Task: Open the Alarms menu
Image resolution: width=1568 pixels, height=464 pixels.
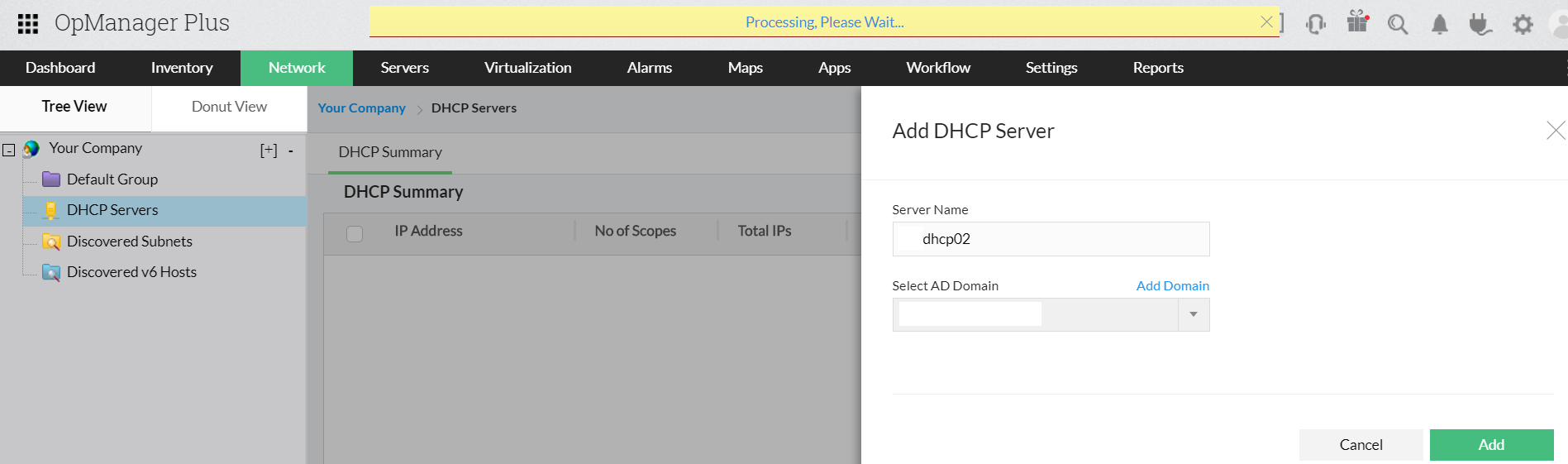Action: pos(650,68)
